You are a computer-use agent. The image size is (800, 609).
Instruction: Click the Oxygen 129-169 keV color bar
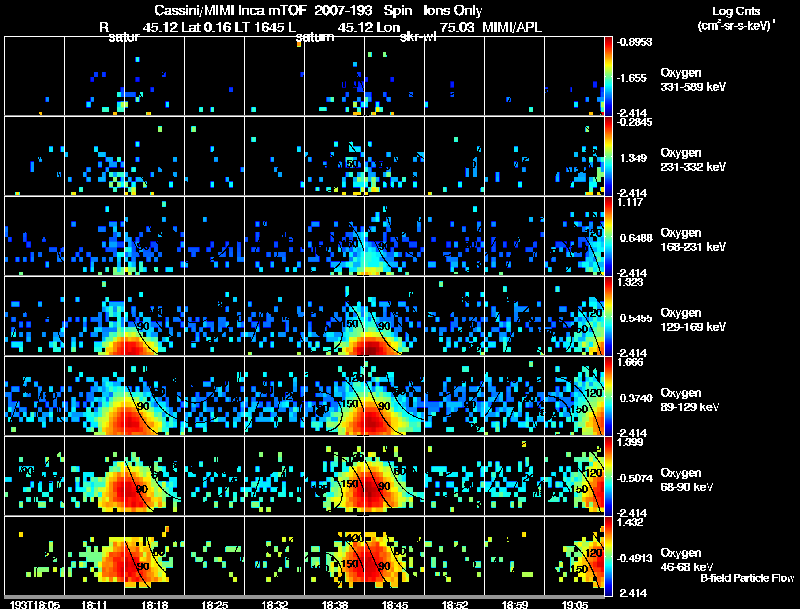coord(608,316)
